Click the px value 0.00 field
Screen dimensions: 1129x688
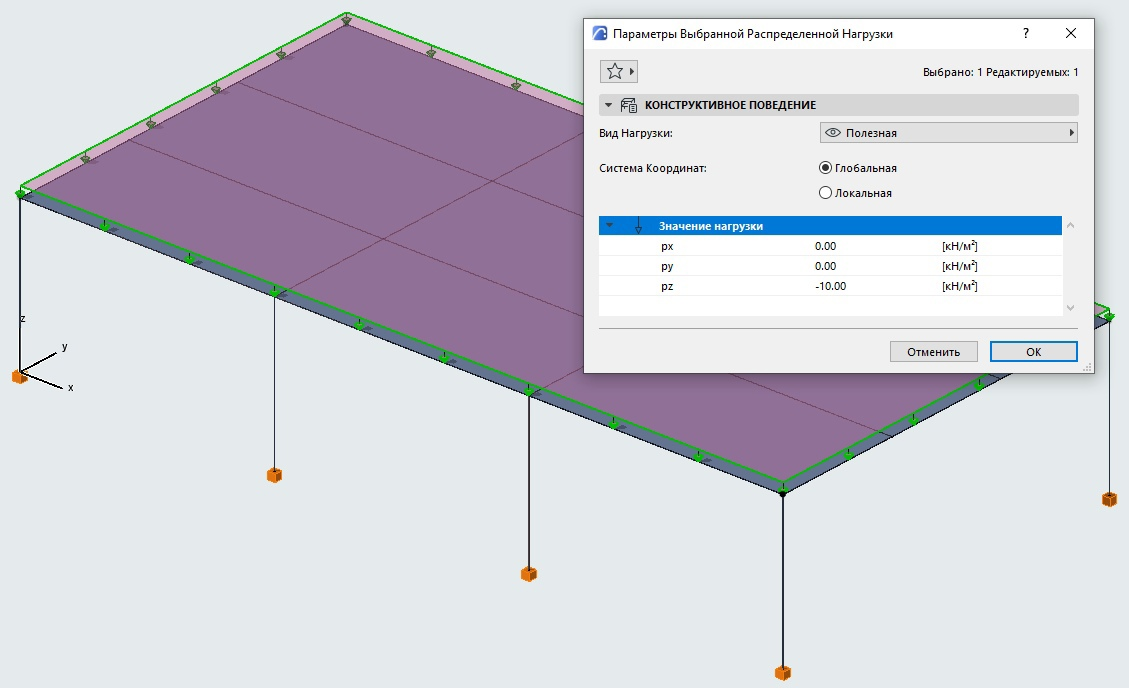pos(825,246)
